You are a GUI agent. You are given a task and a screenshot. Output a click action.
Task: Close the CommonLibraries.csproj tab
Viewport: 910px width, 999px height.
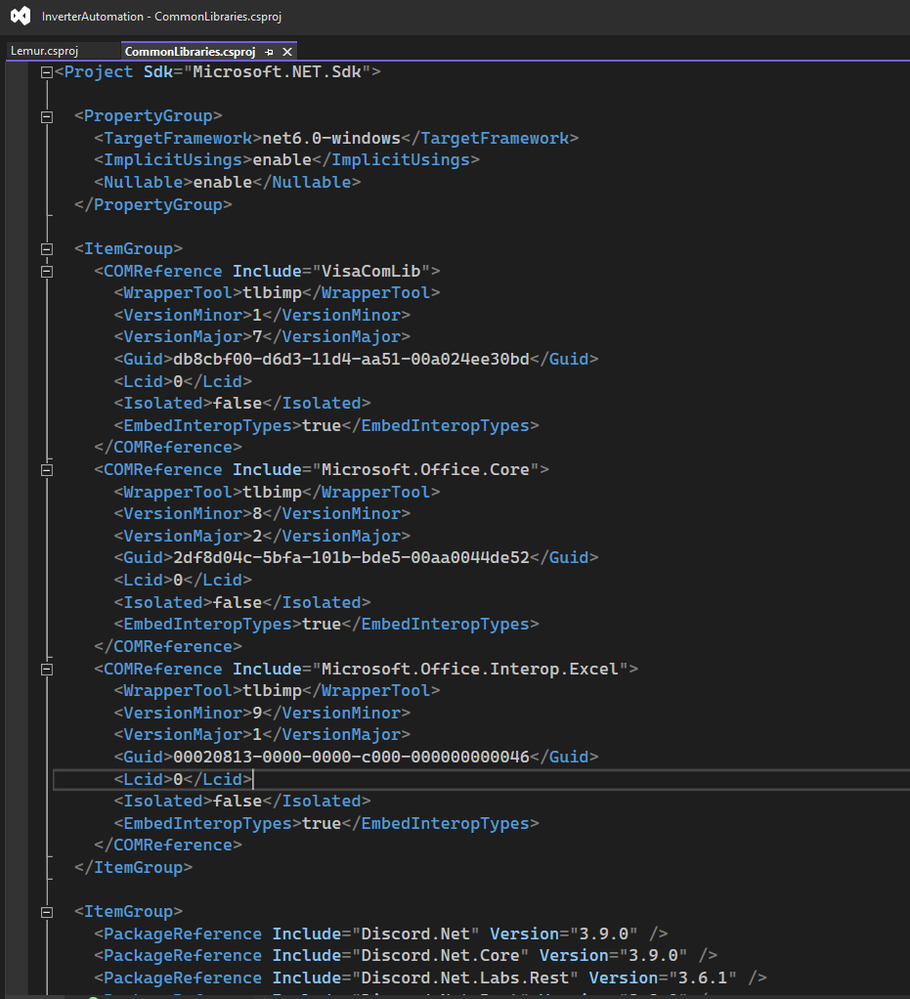coord(287,52)
